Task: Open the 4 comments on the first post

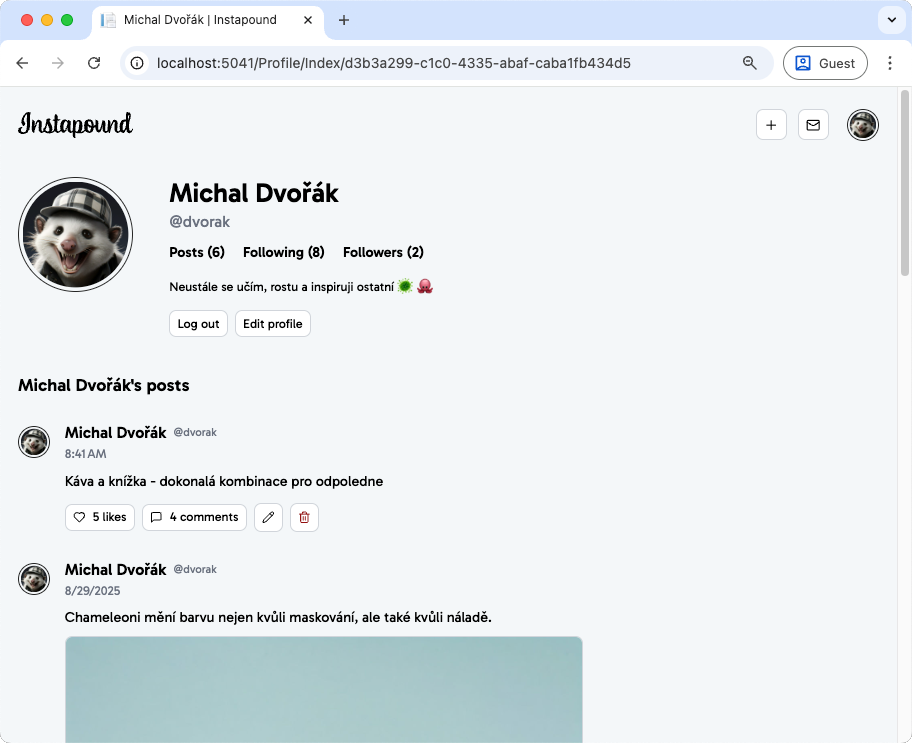Action: (x=194, y=517)
